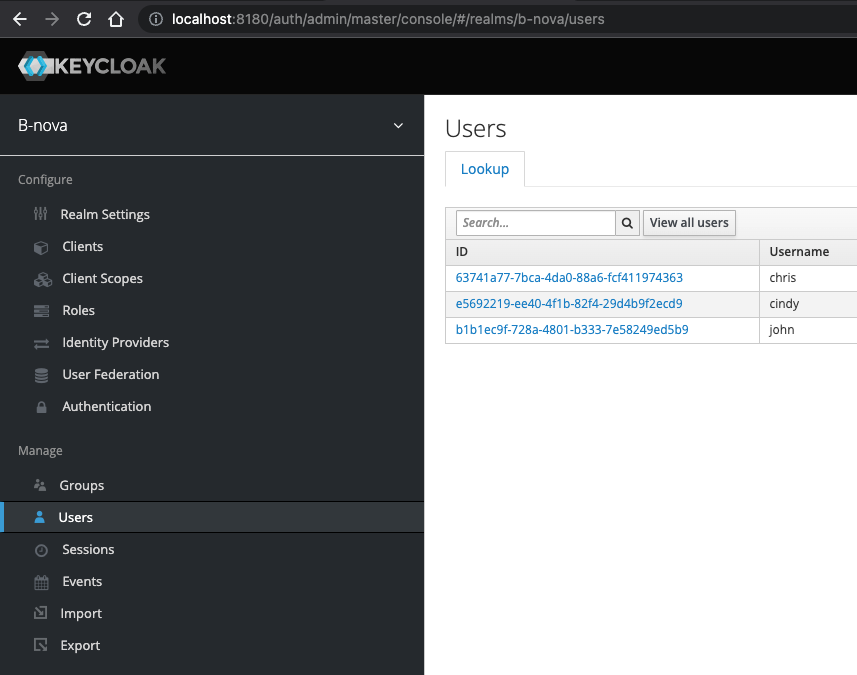Image resolution: width=857 pixels, height=675 pixels.
Task: Click the Groups people icon
Action: (x=40, y=485)
